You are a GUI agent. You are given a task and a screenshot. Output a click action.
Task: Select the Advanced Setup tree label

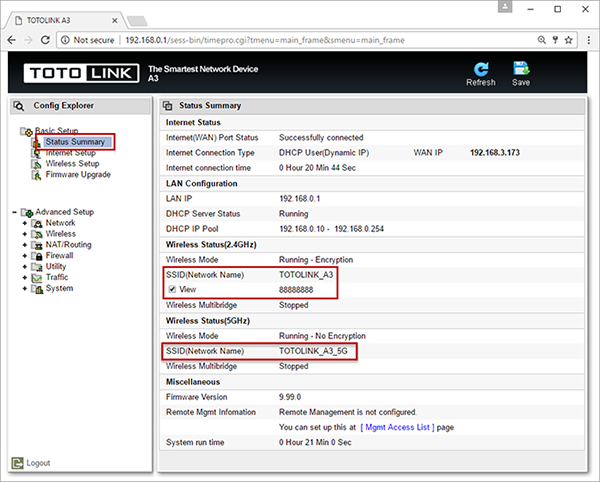point(64,212)
